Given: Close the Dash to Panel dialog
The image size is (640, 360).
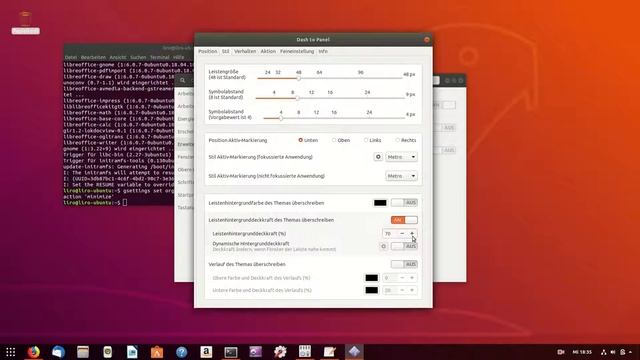Looking at the screenshot, I should [427, 40].
